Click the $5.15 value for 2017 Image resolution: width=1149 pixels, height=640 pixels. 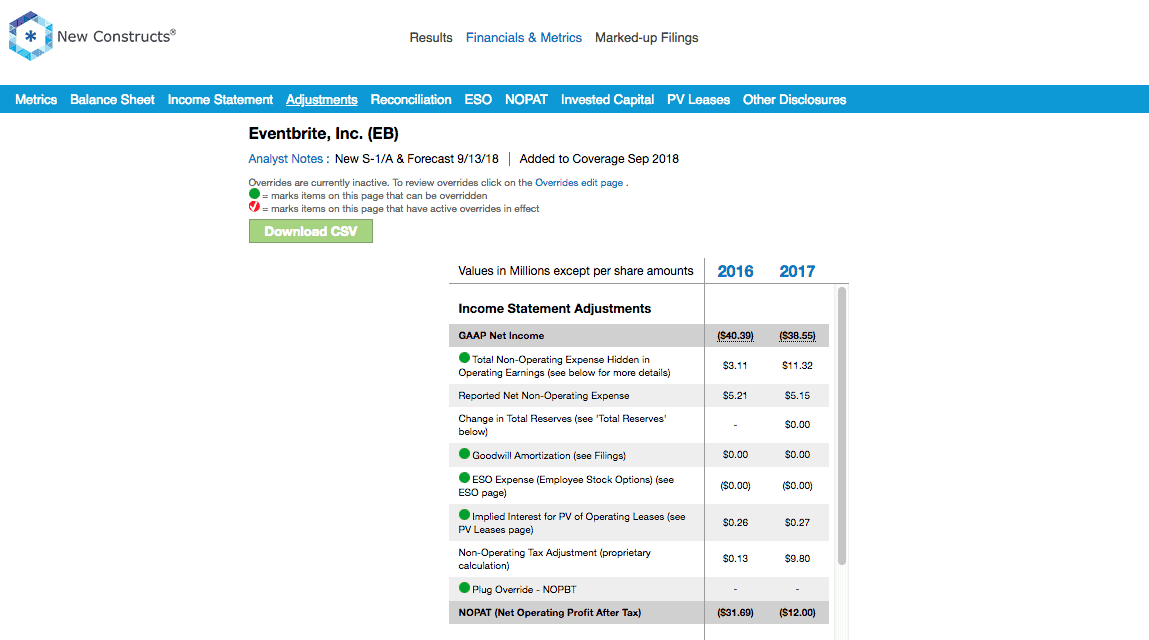797,395
